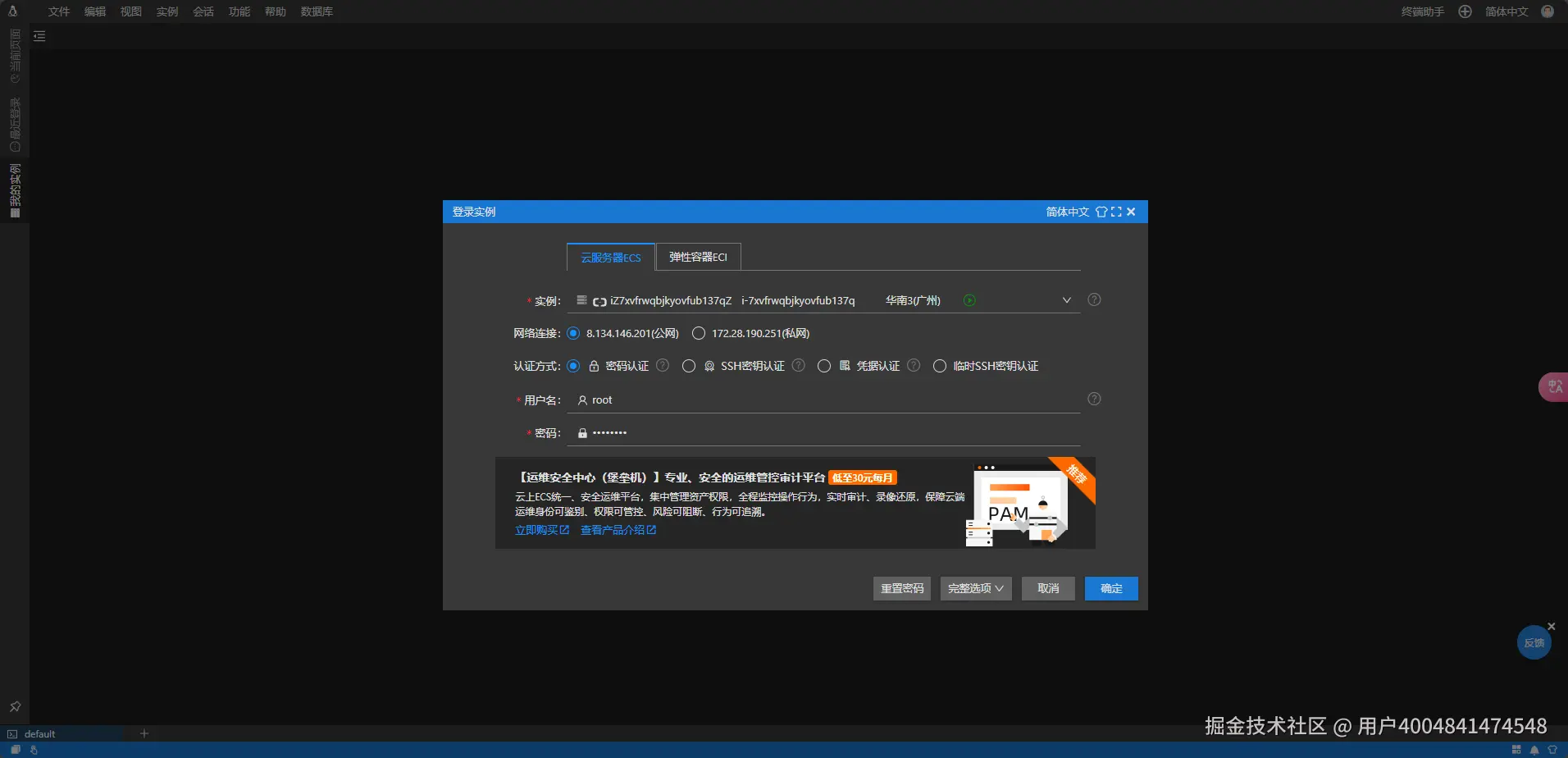Select the SSH密钥认证 authentication method
This screenshot has width=1568, height=758.
click(x=689, y=366)
